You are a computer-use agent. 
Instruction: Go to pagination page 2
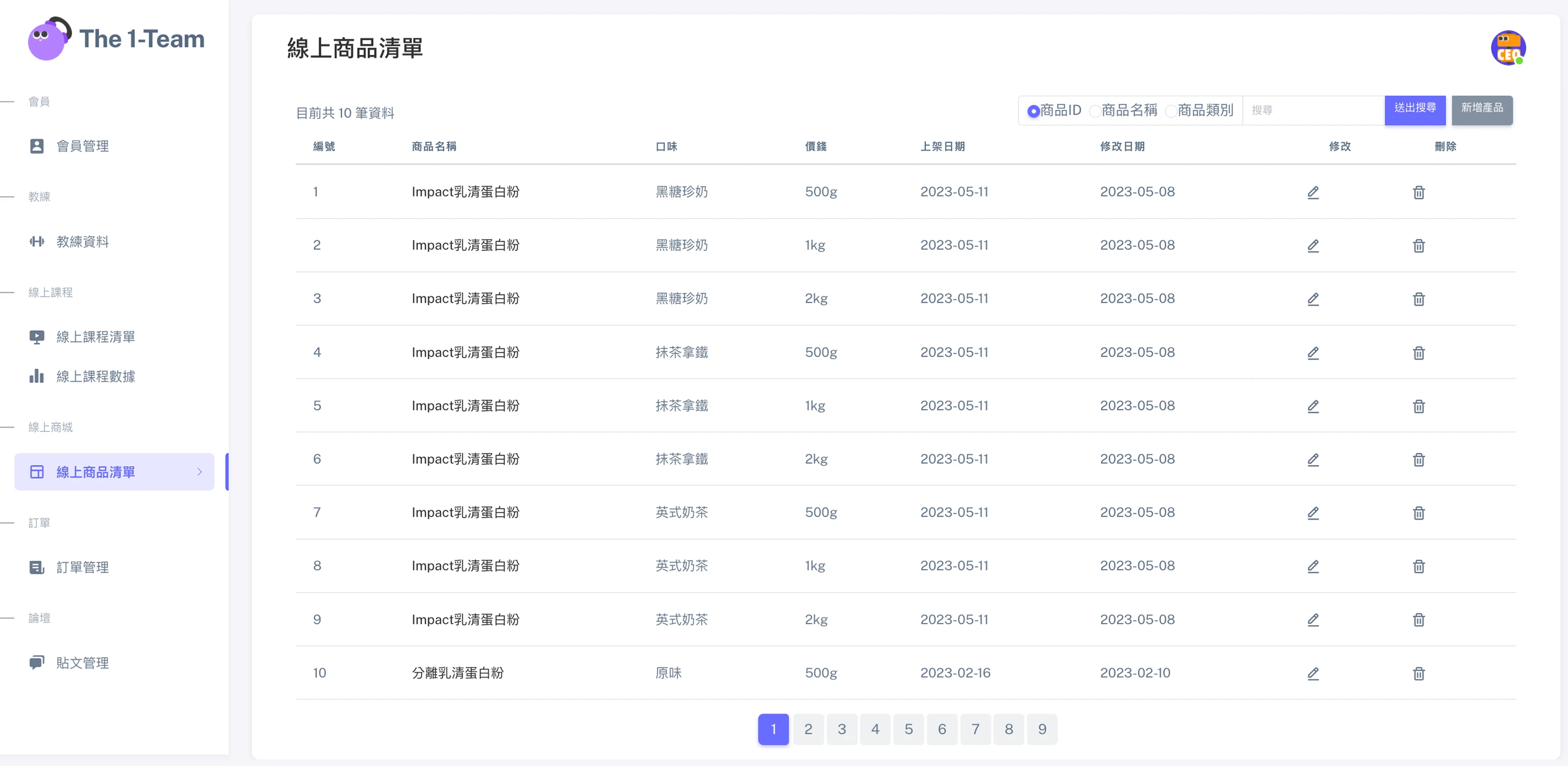coord(808,729)
